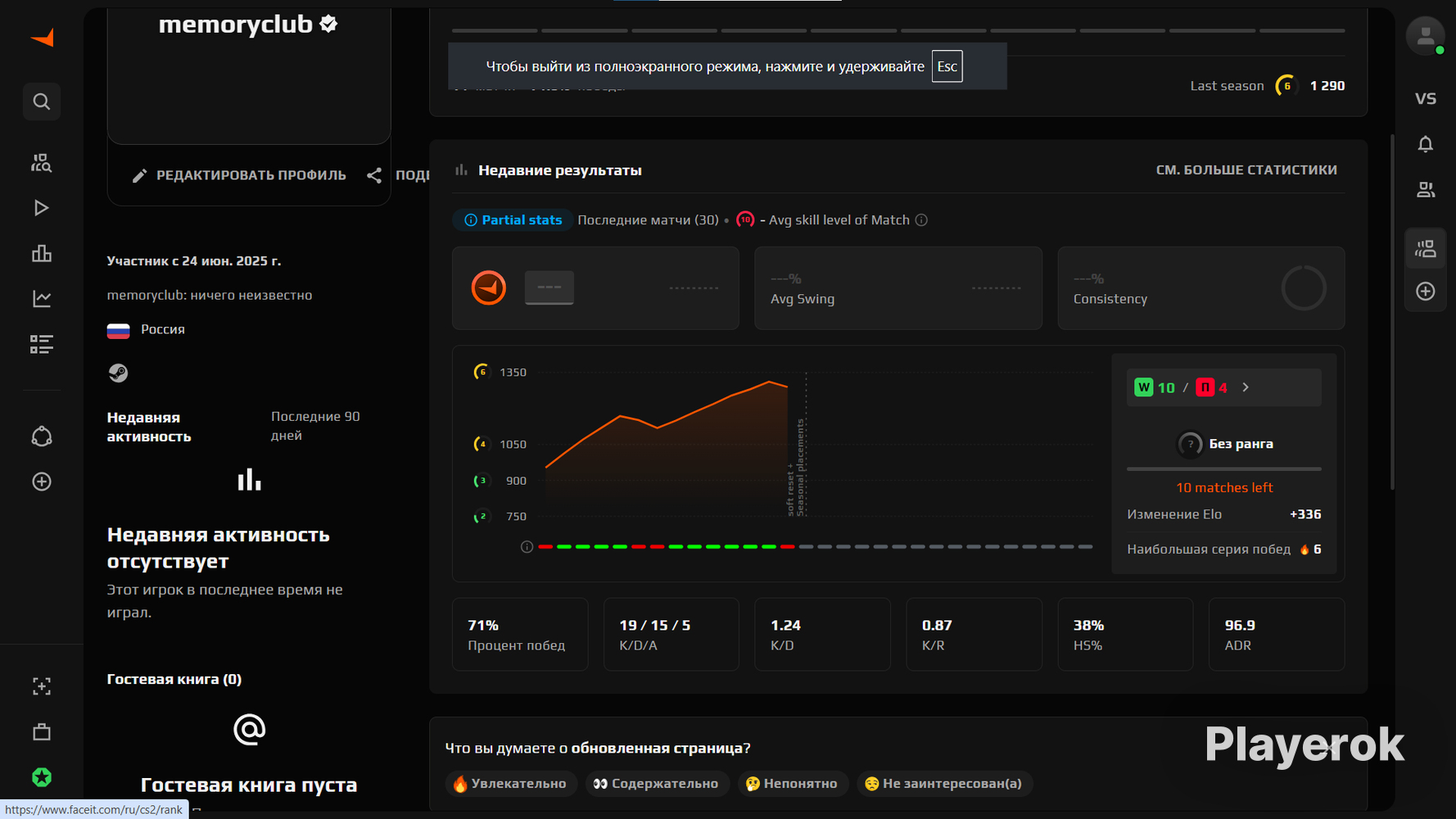Click the FACEIT logo home icon

tap(42, 38)
